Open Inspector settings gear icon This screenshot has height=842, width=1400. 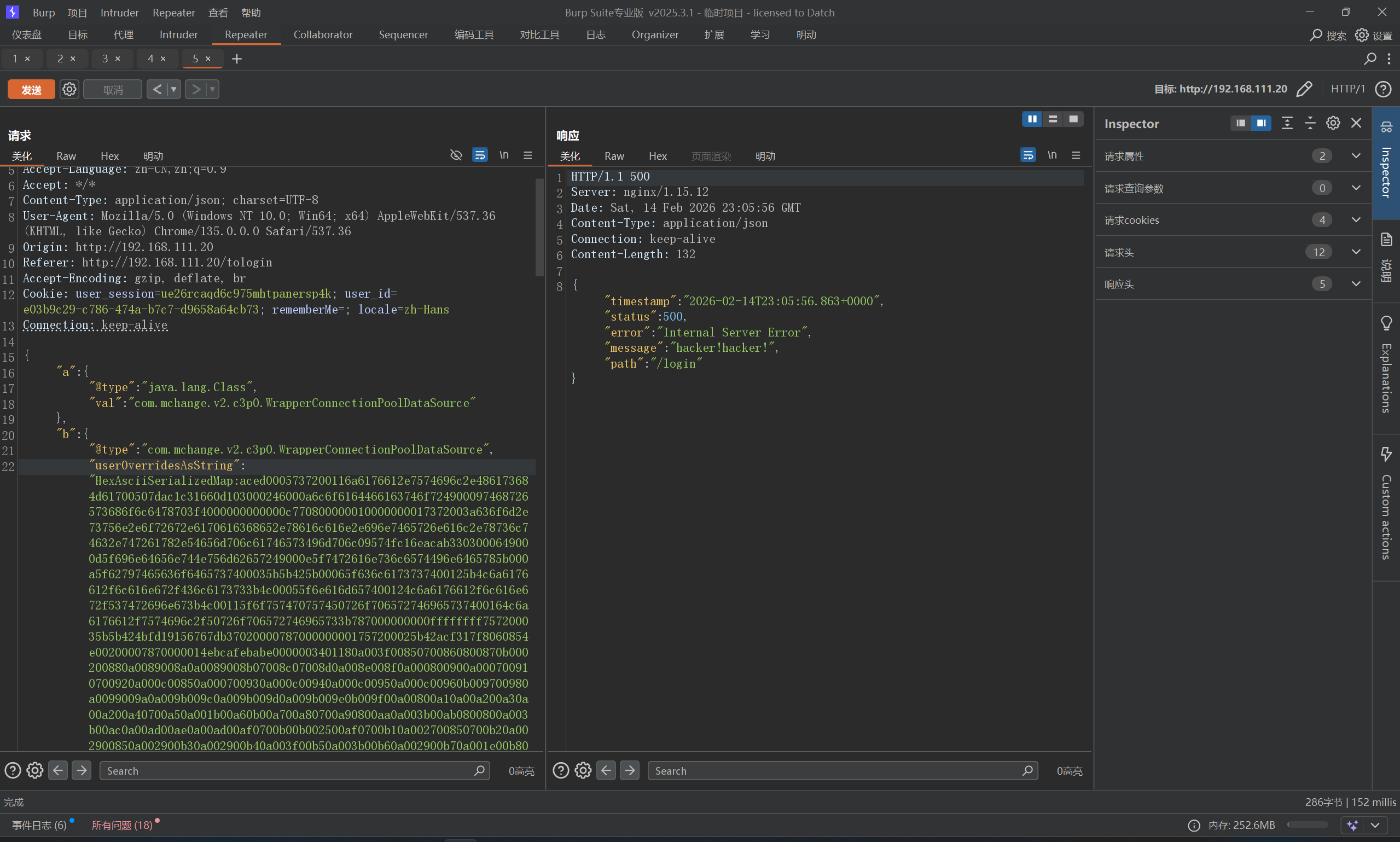click(x=1333, y=123)
